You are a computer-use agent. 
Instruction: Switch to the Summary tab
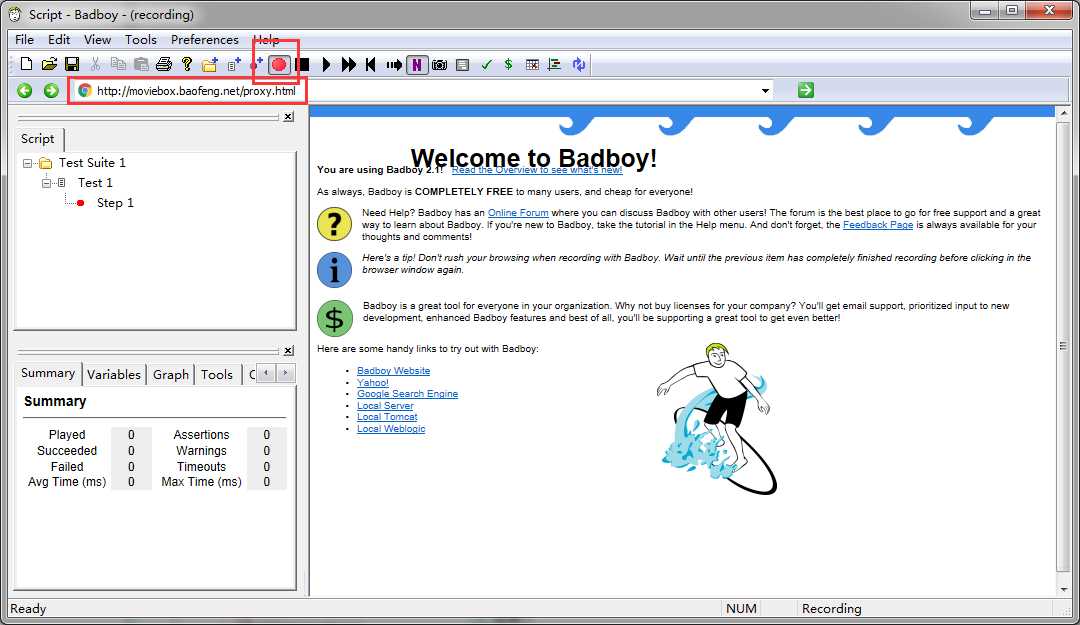(48, 373)
